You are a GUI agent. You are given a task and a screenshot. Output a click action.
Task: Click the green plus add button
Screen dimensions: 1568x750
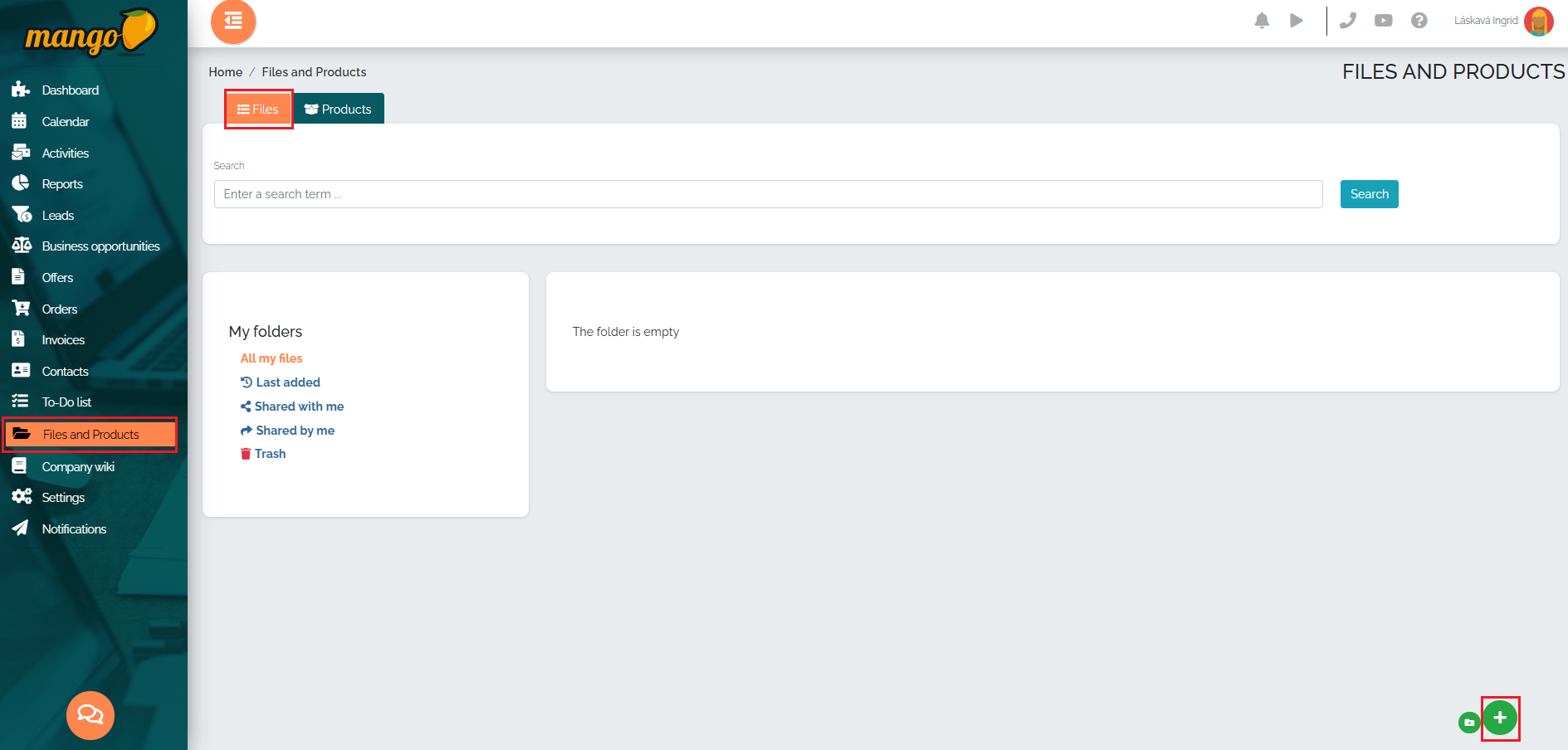point(1500,718)
